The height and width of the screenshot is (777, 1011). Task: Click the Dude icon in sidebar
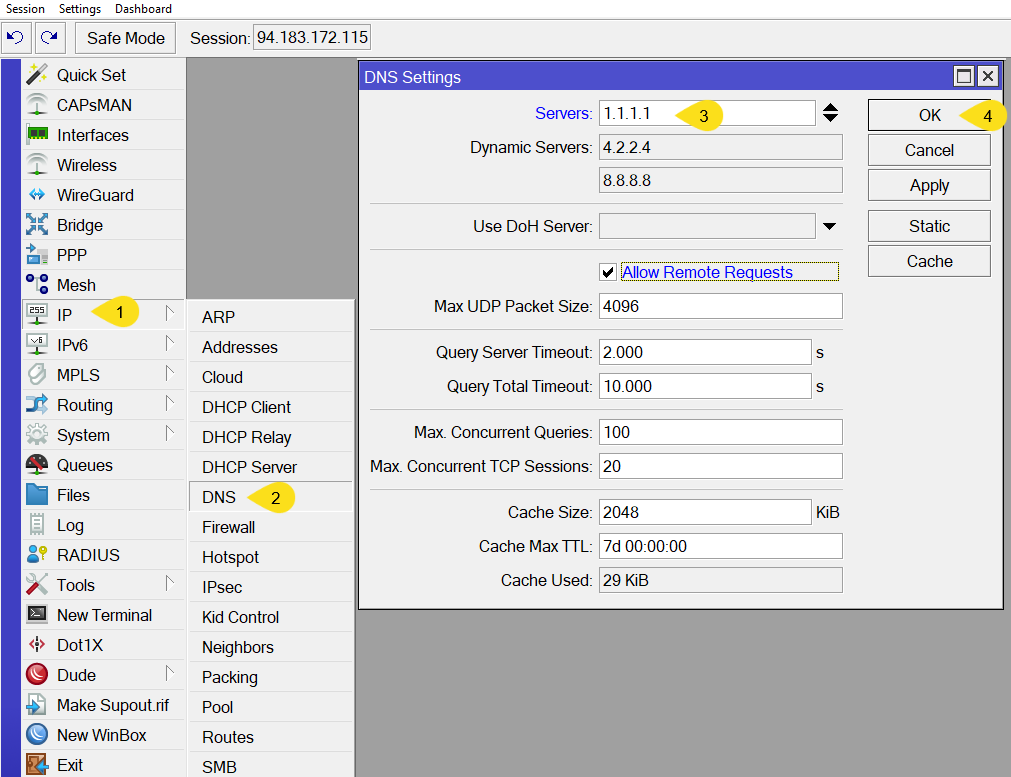(x=37, y=675)
